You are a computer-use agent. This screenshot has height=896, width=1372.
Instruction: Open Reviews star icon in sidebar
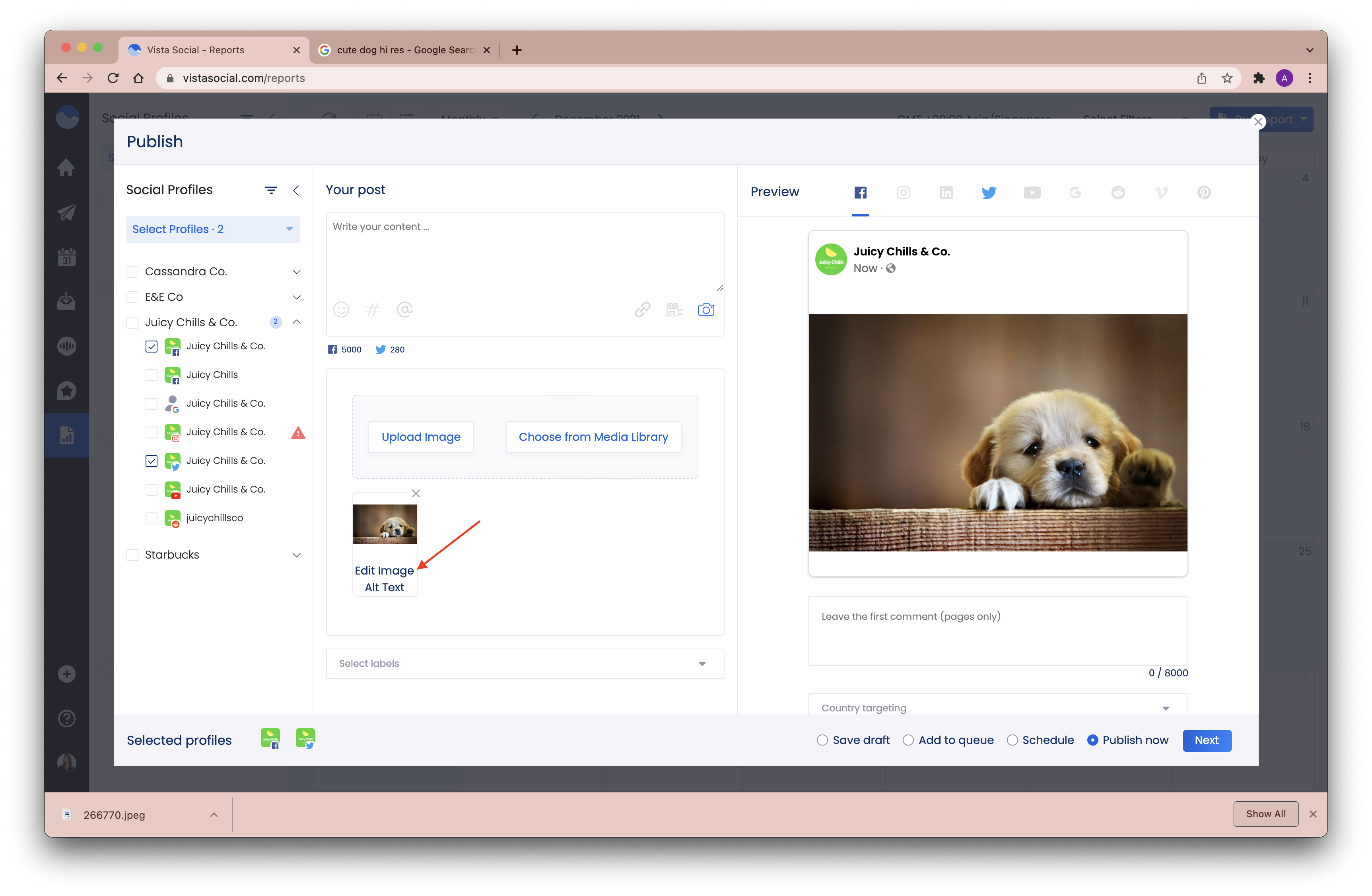point(66,390)
